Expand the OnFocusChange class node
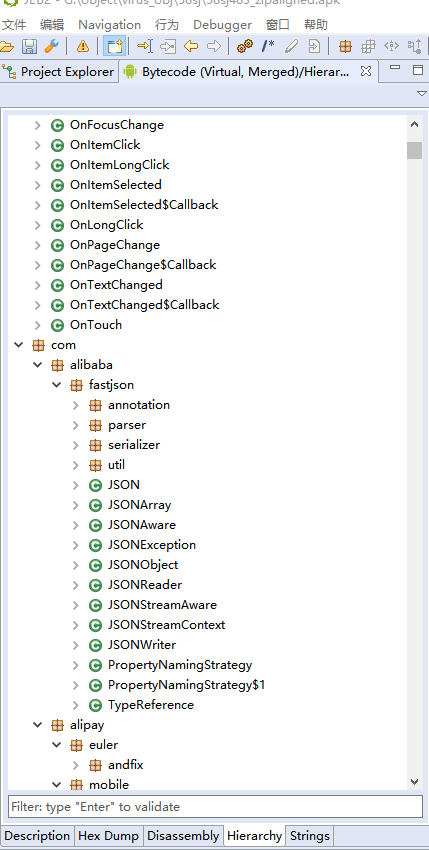The image size is (429, 850). click(x=37, y=125)
